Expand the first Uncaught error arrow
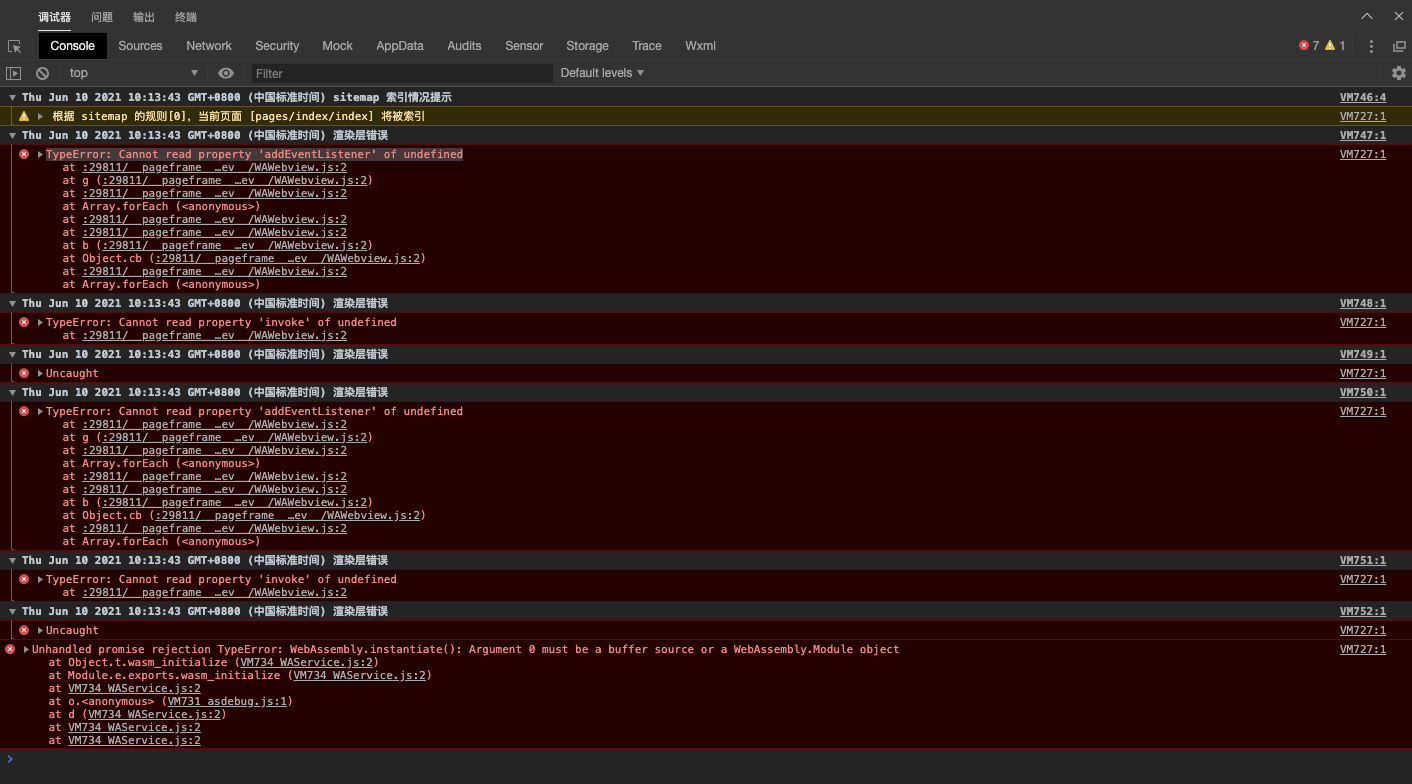Viewport: 1412px width, 784px height. pyautogui.click(x=40, y=374)
